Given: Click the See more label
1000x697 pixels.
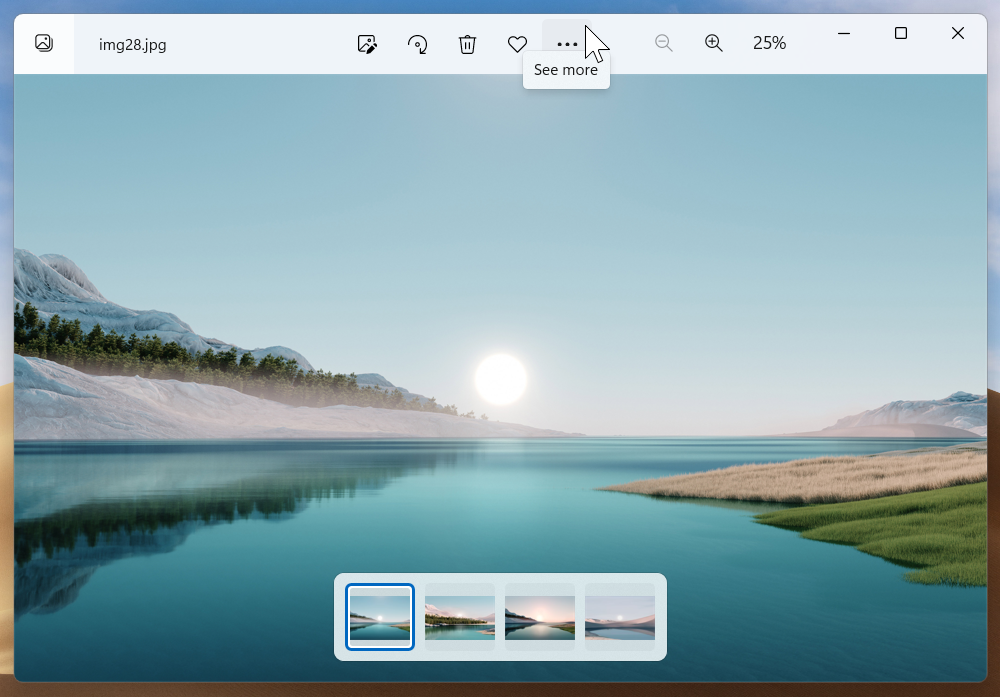Looking at the screenshot, I should tap(566, 69).
